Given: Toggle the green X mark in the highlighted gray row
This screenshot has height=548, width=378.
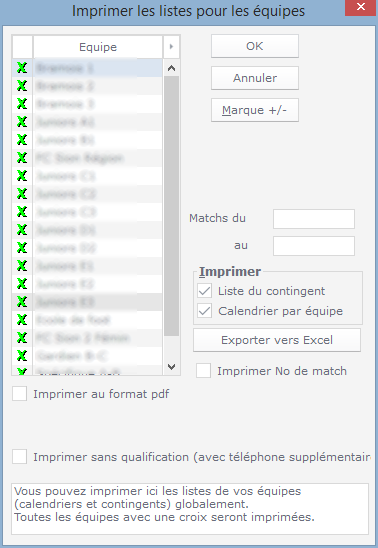Looking at the screenshot, I should coord(22,301).
